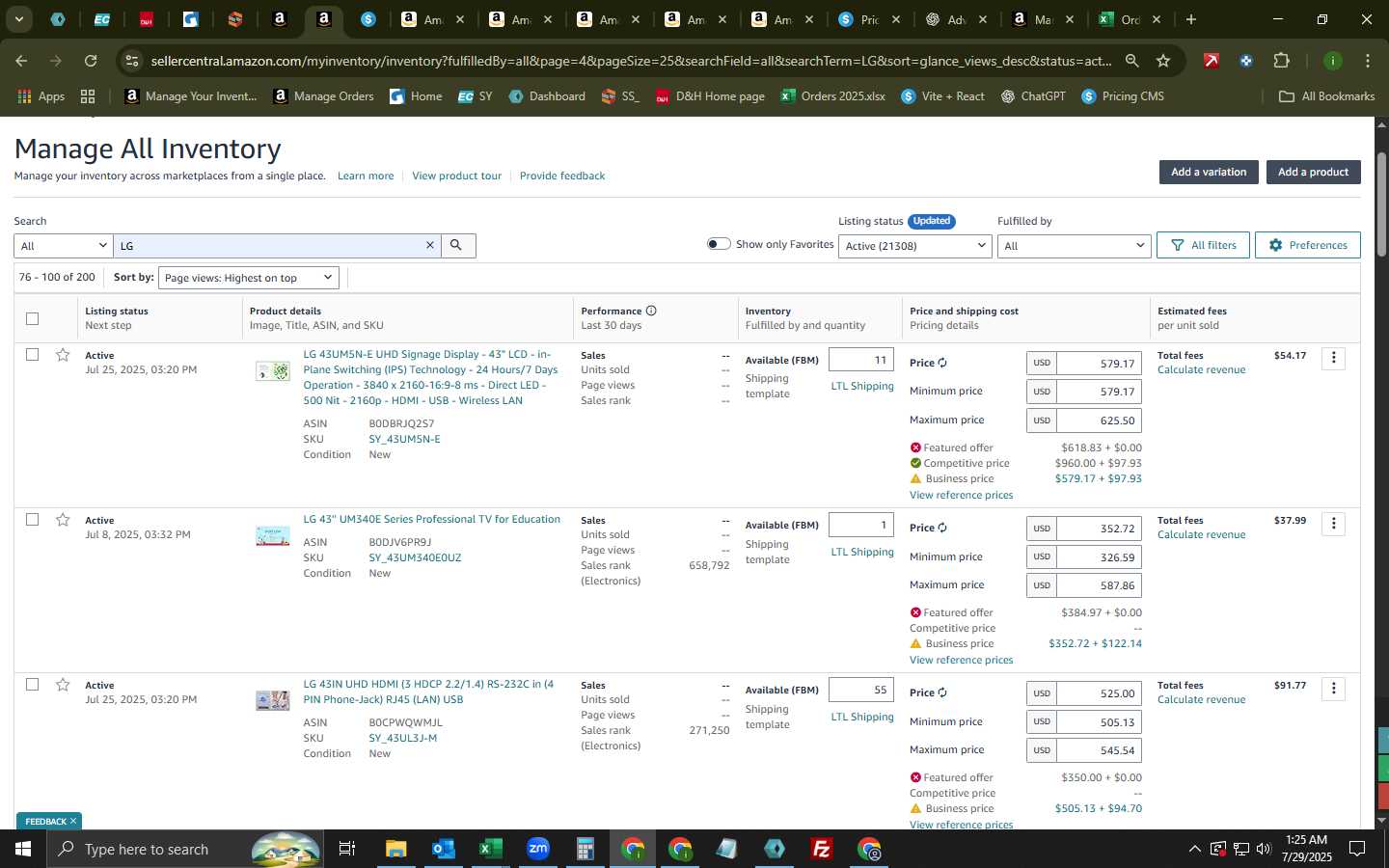Screen dimensions: 1389x868
Task: Select the checkbox for LG 43IN UHD listing
Action: tap(32, 685)
